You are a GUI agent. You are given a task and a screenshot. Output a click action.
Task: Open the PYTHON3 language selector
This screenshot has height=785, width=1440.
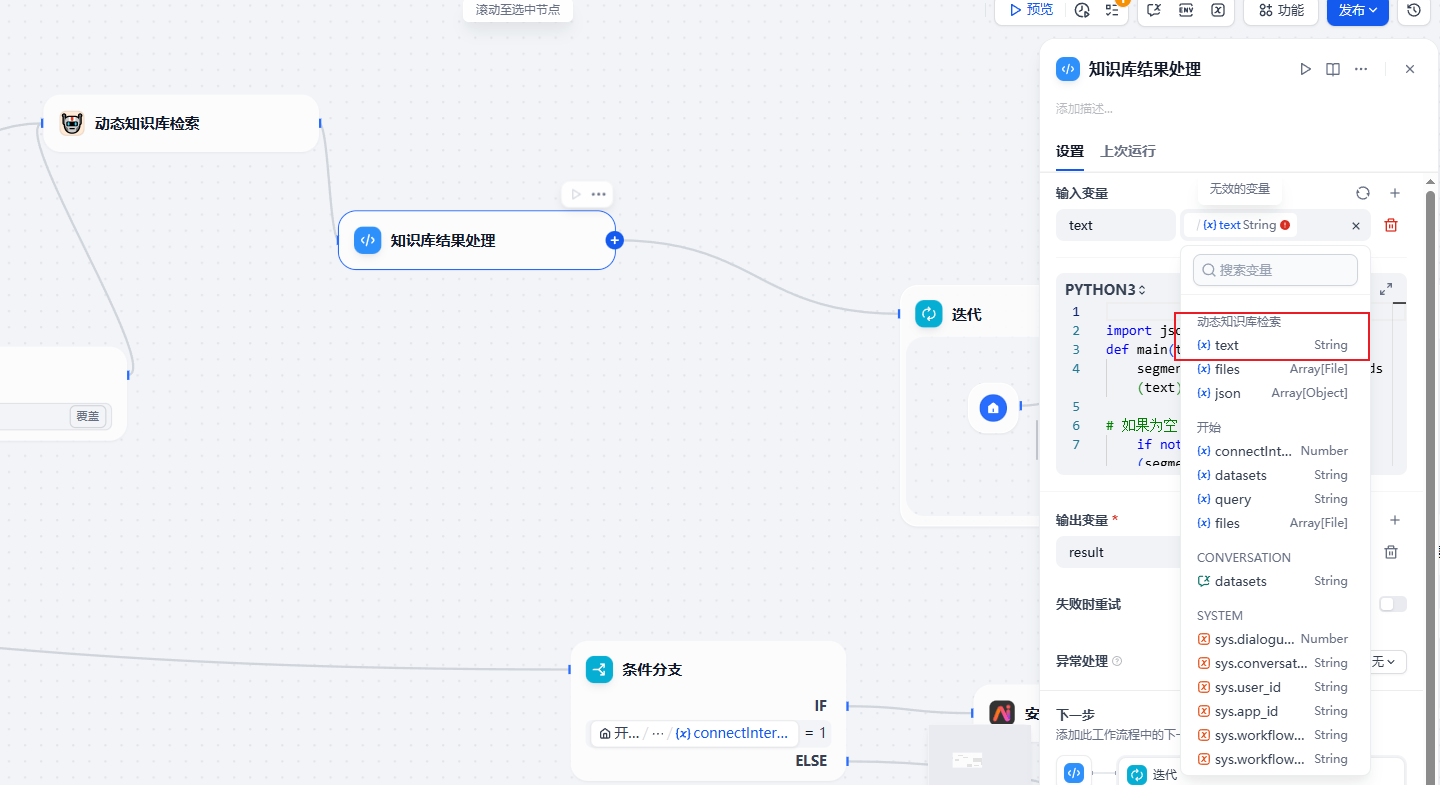point(1105,290)
